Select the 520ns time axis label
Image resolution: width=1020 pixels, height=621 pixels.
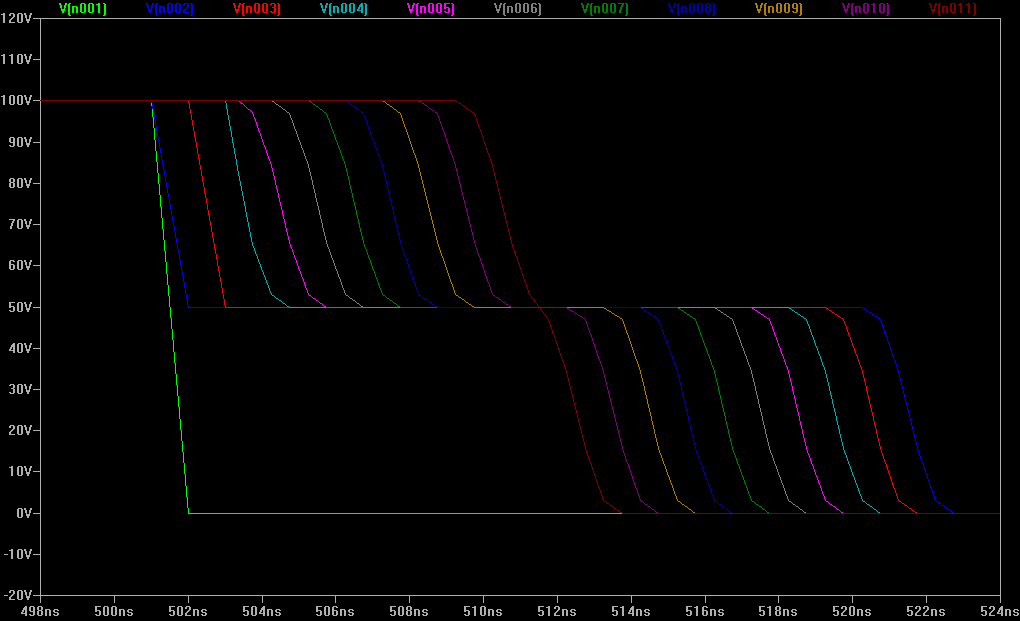(x=852, y=611)
